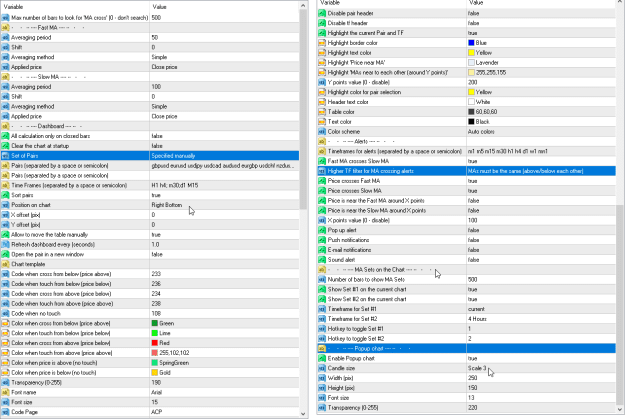Viewport: 625px width, 419px height.
Task: Toggle the 'Price crosses Fast MA' true value
Action: (472, 181)
